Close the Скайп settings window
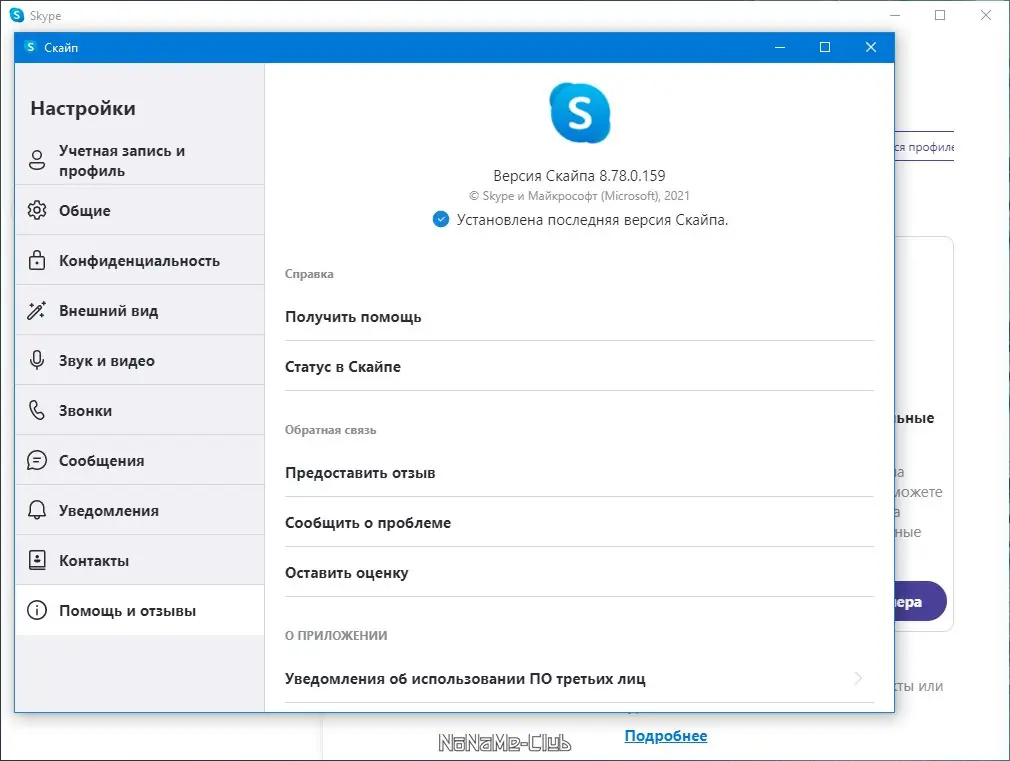 tap(871, 47)
